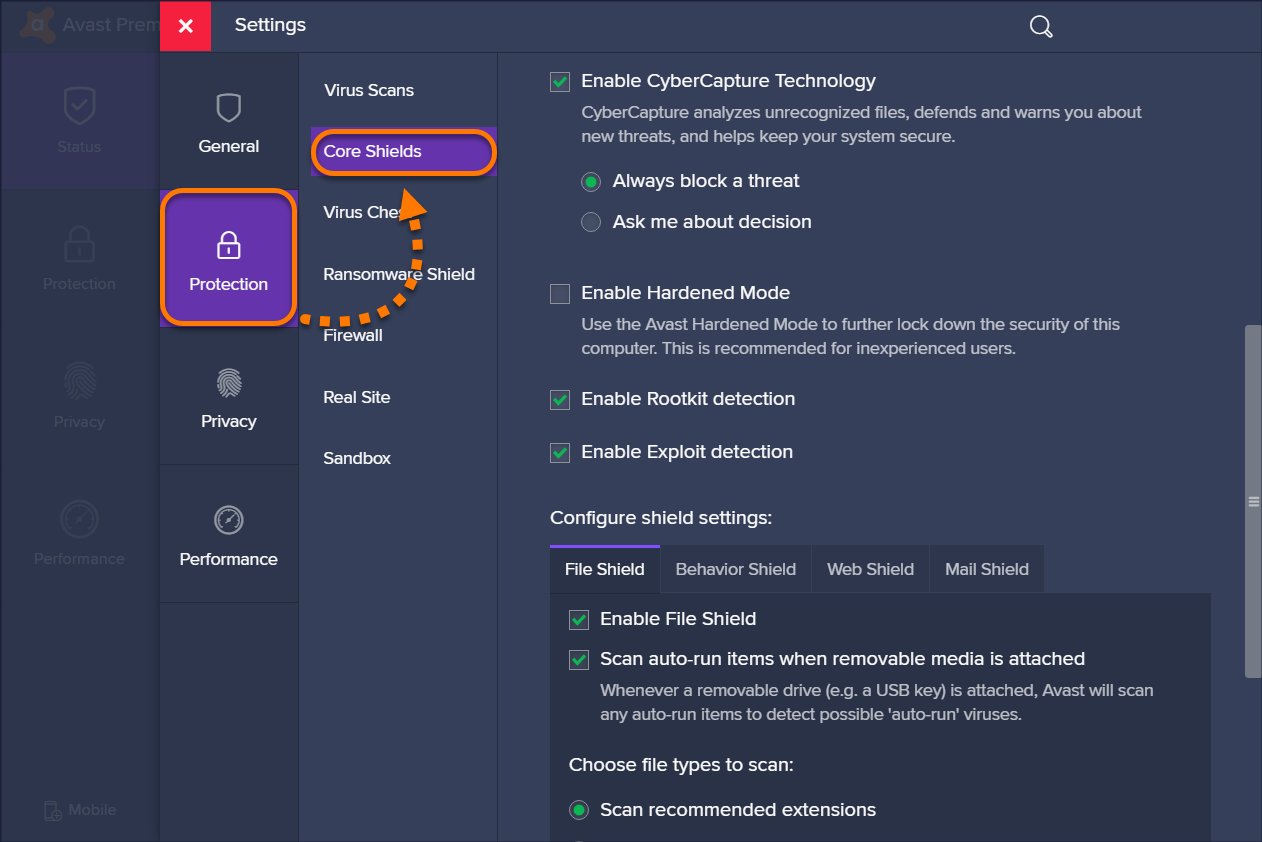Go to Ransomware Shield settings
1262x842 pixels.
point(399,274)
